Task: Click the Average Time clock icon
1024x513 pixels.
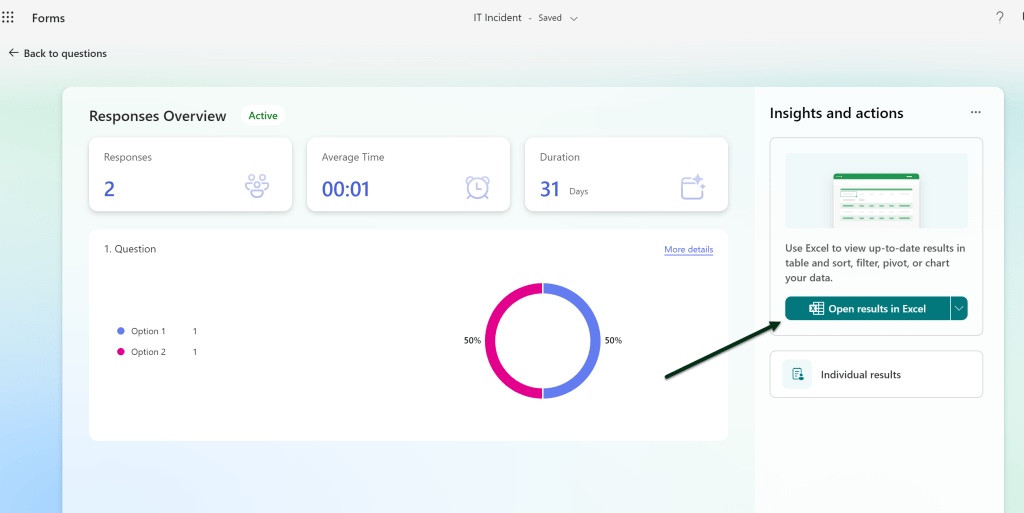Action: [477, 187]
